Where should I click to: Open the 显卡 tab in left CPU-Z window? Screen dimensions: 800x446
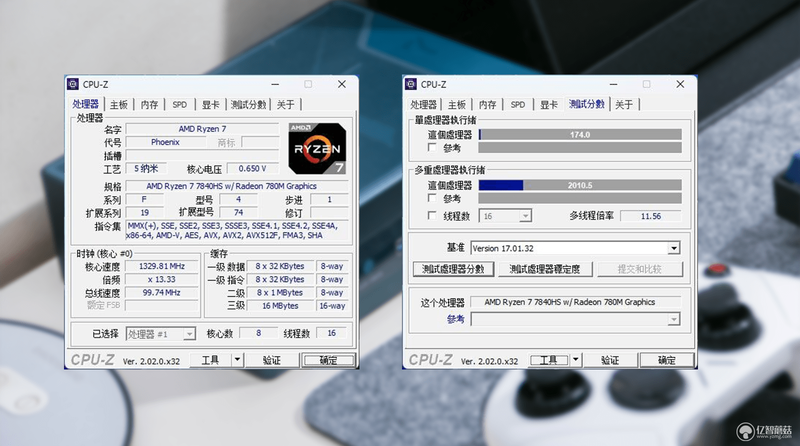[210, 105]
